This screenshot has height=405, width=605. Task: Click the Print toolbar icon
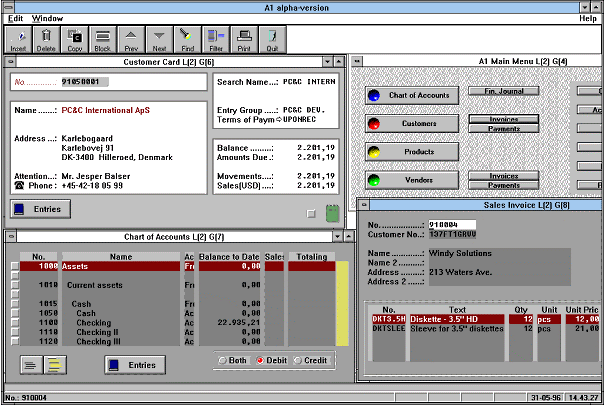pyautogui.click(x=243, y=38)
